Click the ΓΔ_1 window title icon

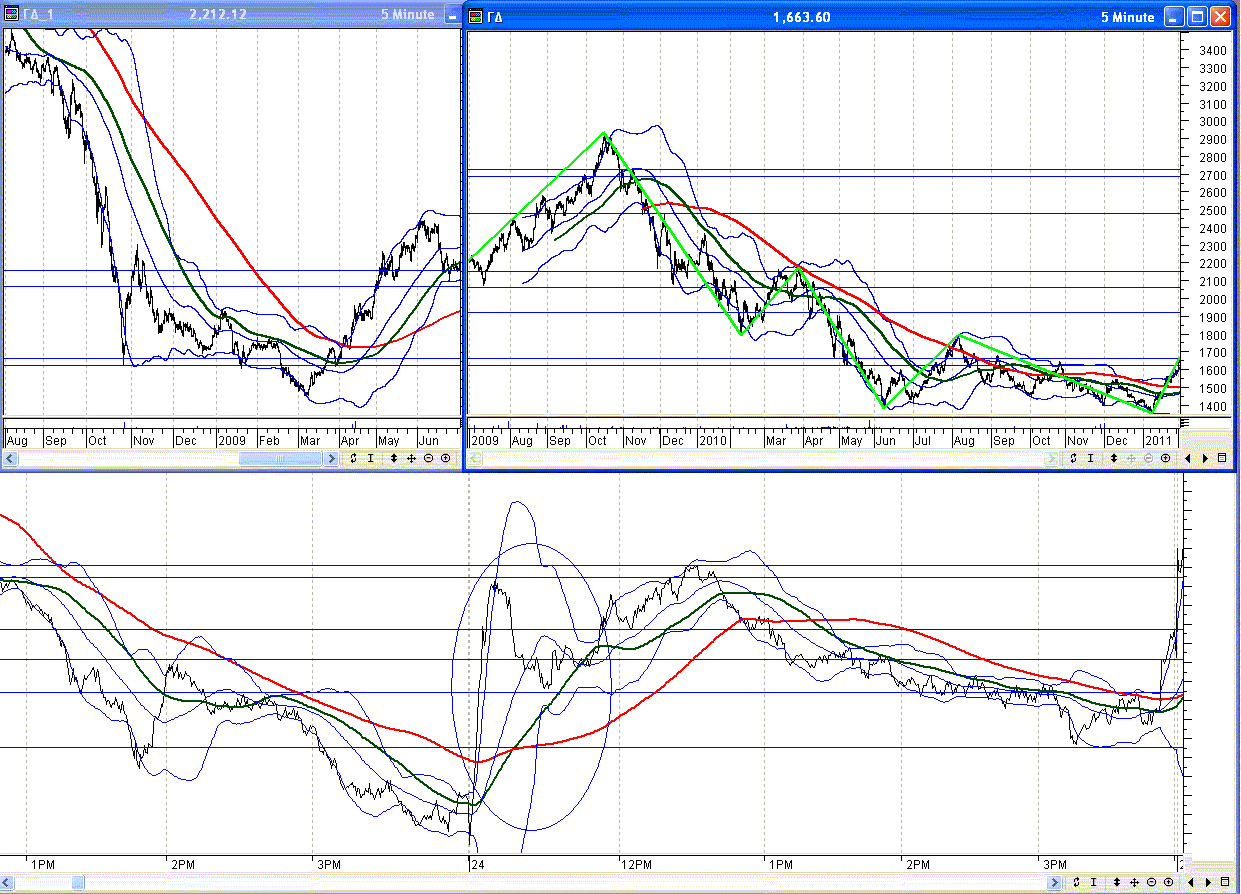(x=12, y=15)
